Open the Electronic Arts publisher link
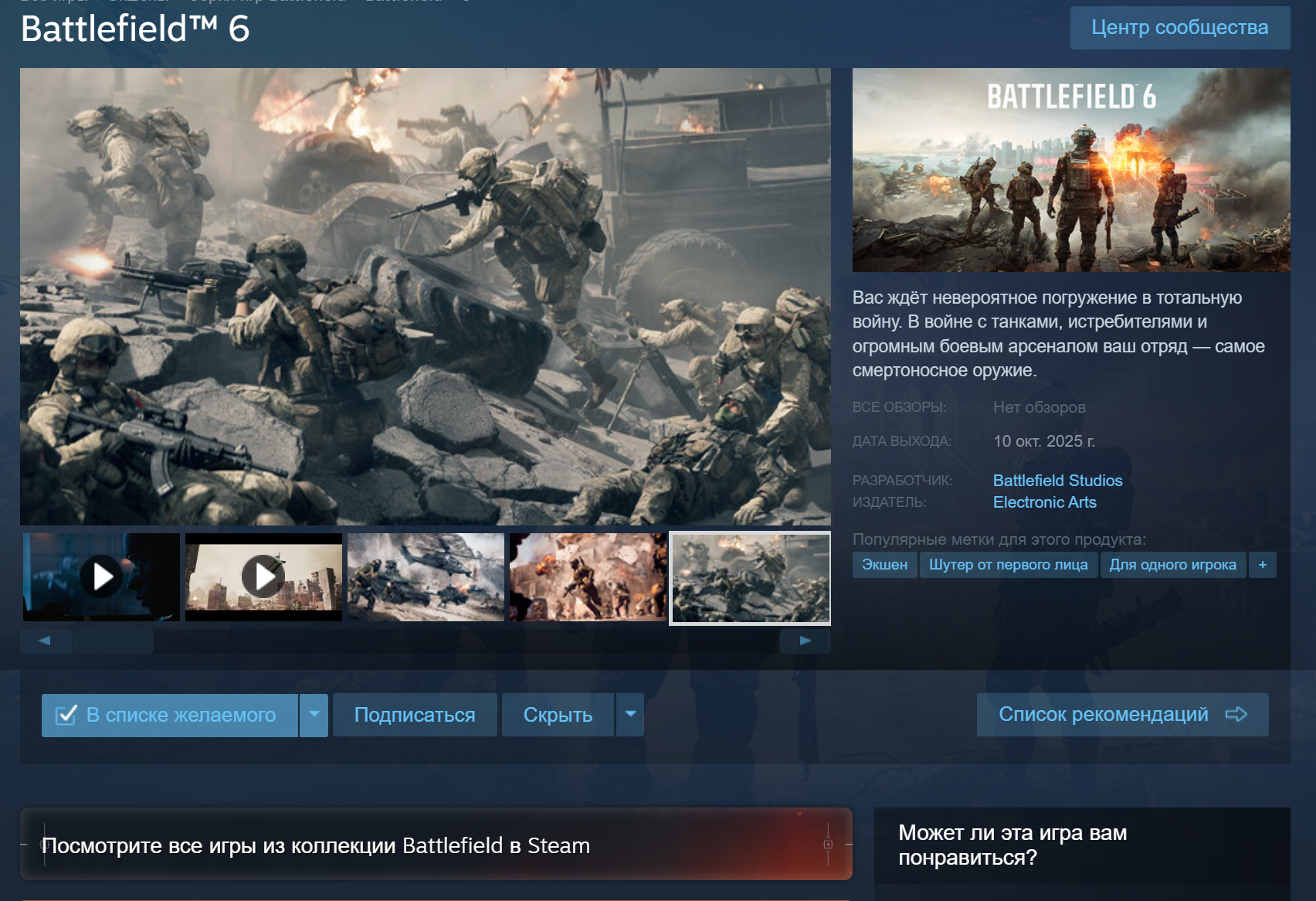 [1044, 502]
